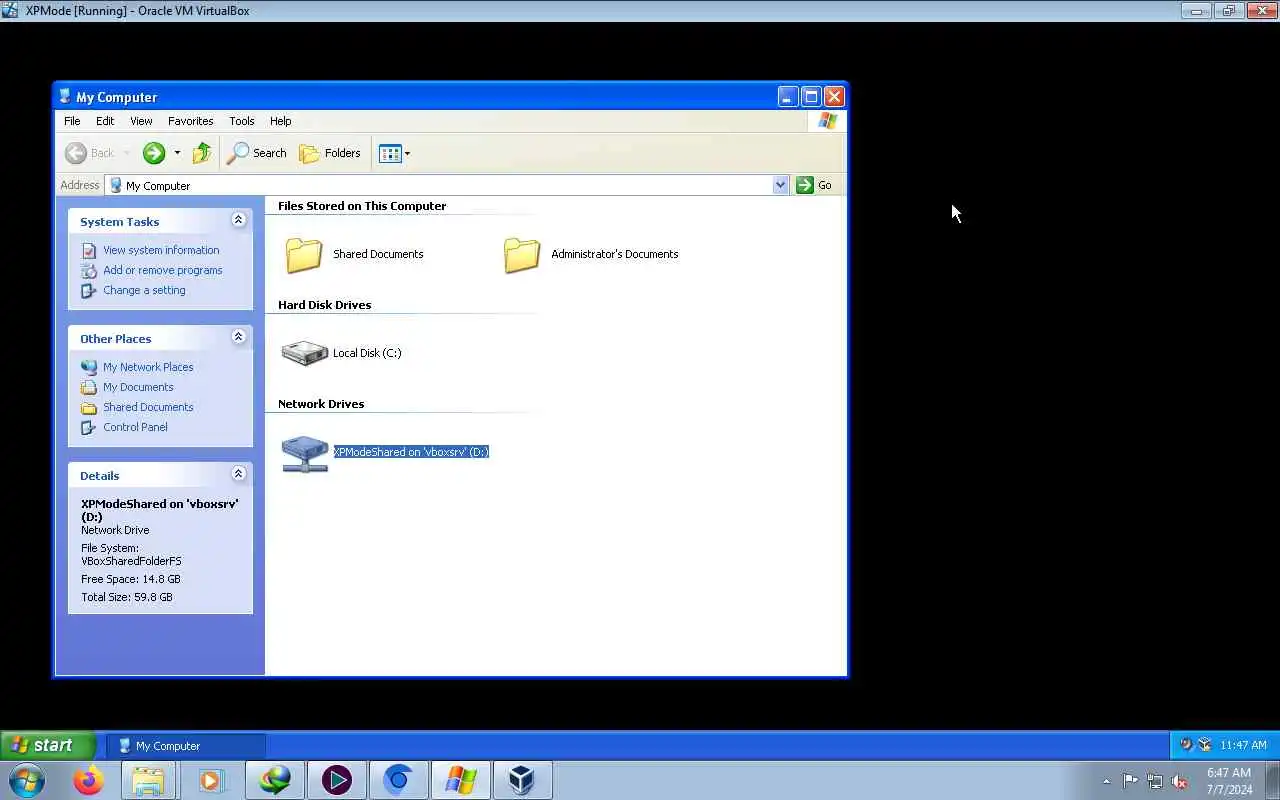
Task: Click the Windows flag logo in menu bar
Action: (x=827, y=121)
